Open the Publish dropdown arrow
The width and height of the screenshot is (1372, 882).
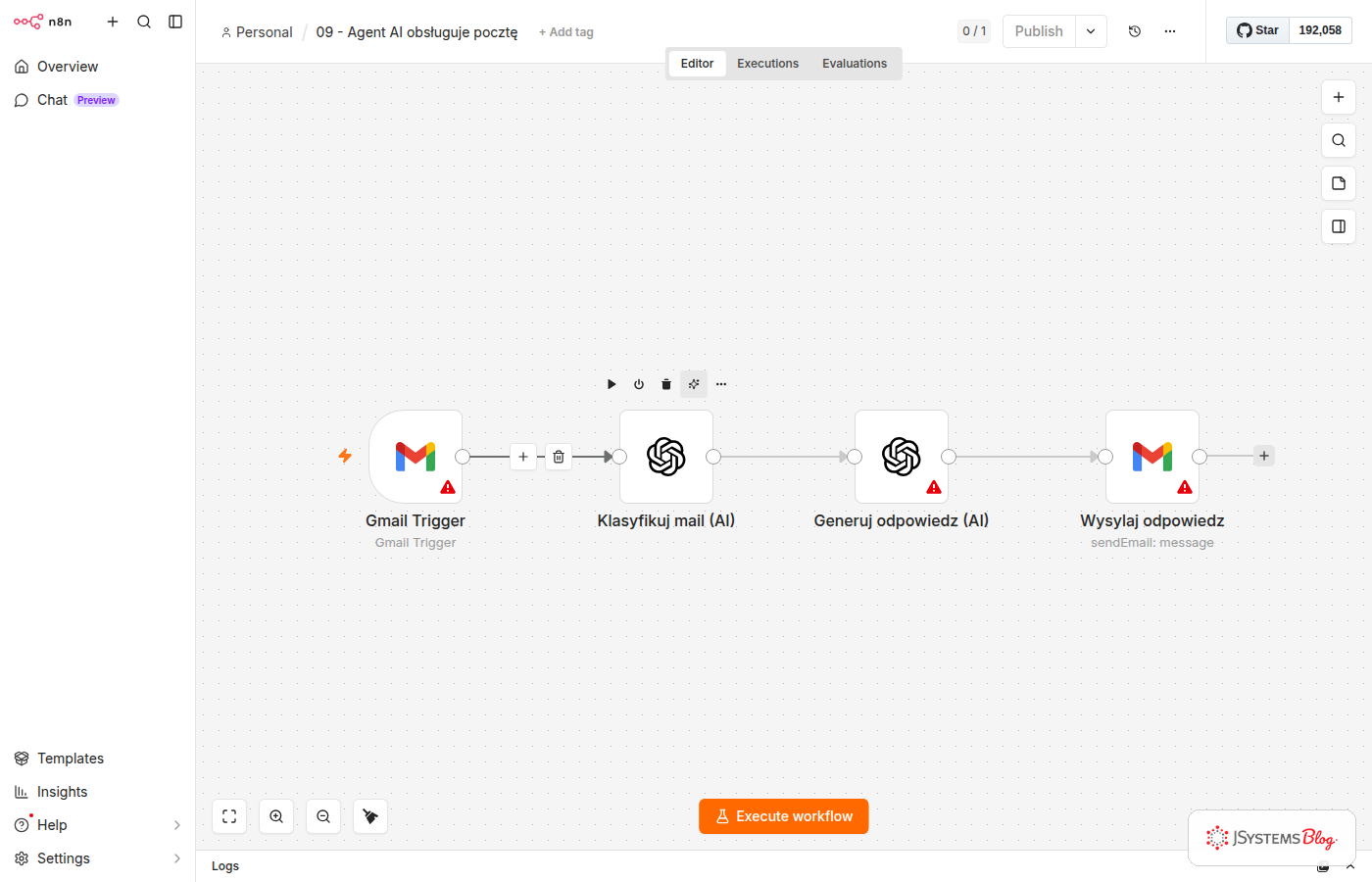[x=1091, y=31]
